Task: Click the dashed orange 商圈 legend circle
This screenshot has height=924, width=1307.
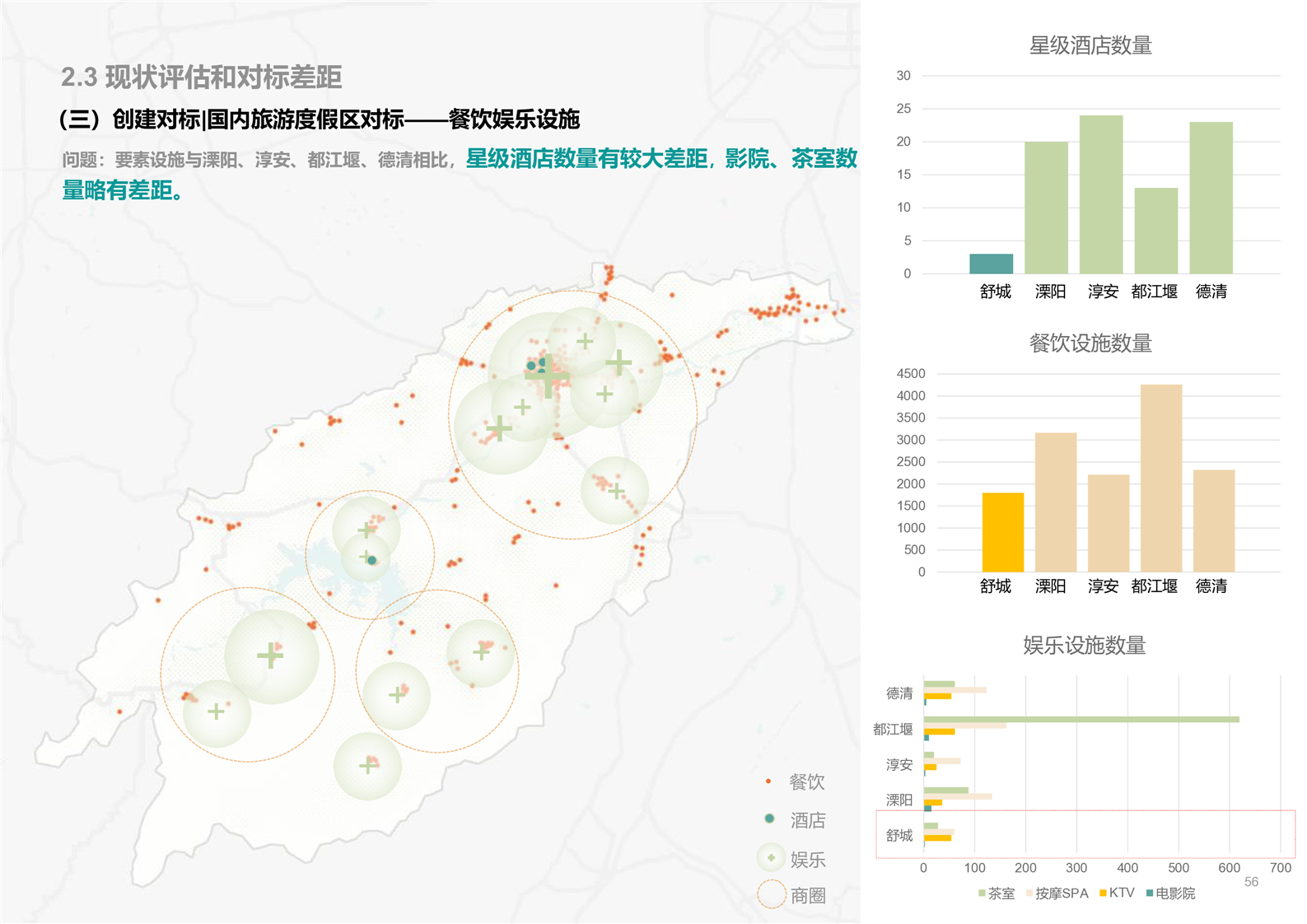Action: pos(772,894)
